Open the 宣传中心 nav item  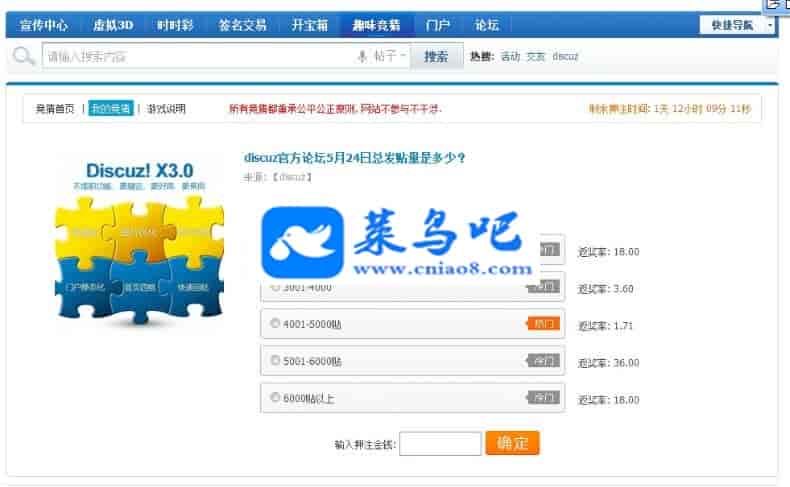44,25
